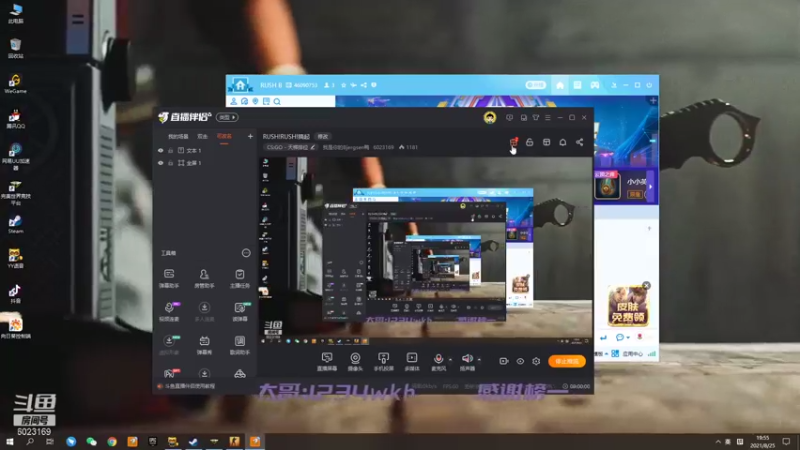800x450 pixels.
Task: Click the search icon in blue window toolbar
Action: click(x=277, y=102)
